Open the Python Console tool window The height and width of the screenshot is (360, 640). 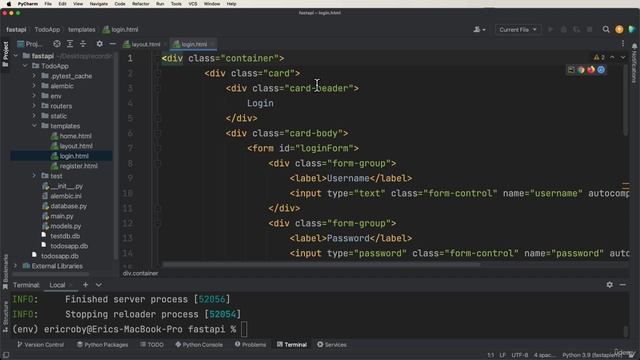pyautogui.click(x=199, y=344)
